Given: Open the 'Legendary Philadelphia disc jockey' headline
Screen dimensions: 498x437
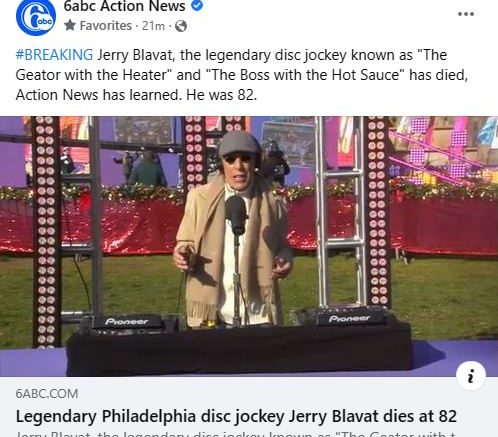Looking at the screenshot, I should 236,416.
